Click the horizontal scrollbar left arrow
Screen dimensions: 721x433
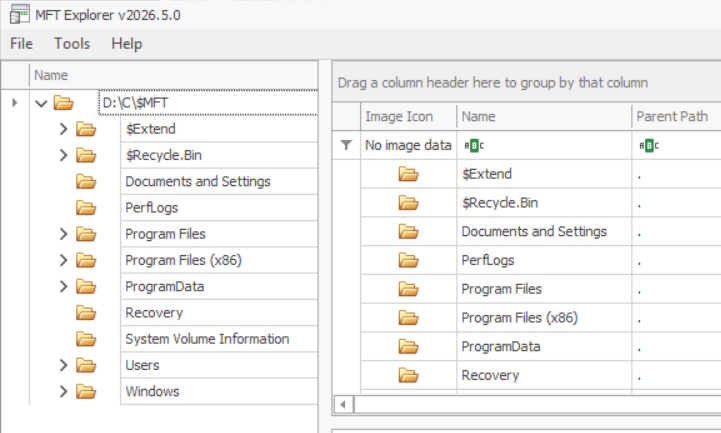point(343,405)
